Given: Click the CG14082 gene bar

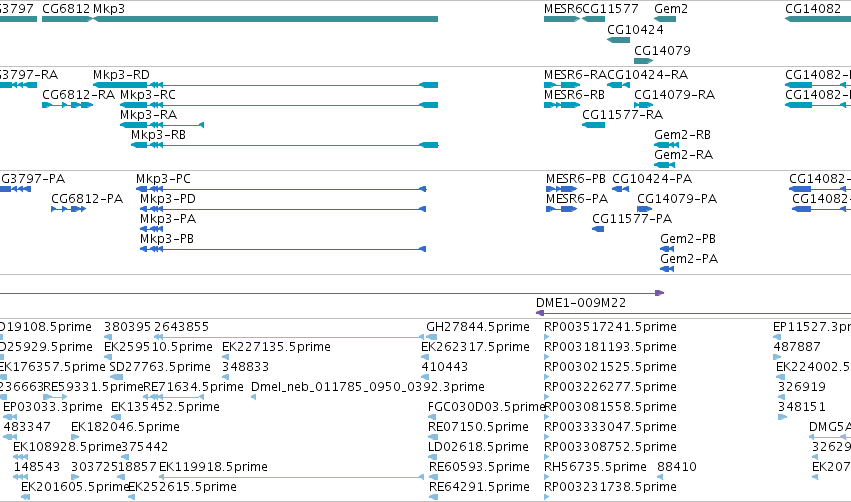Looking at the screenshot, I should click(x=818, y=19).
